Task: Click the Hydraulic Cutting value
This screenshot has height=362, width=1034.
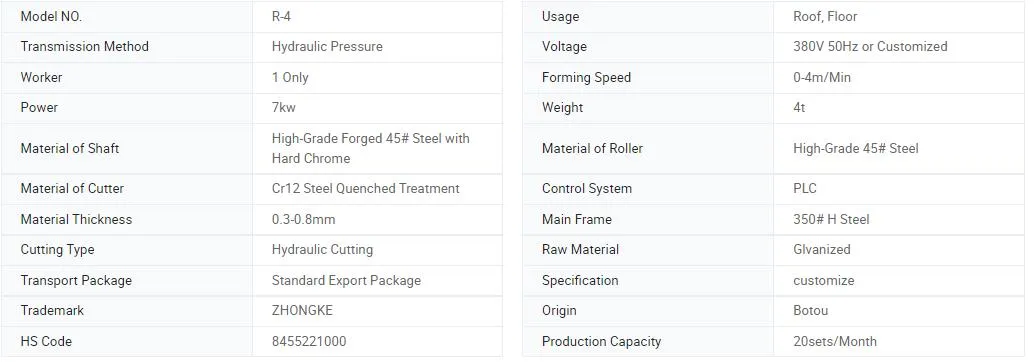Action: (322, 250)
